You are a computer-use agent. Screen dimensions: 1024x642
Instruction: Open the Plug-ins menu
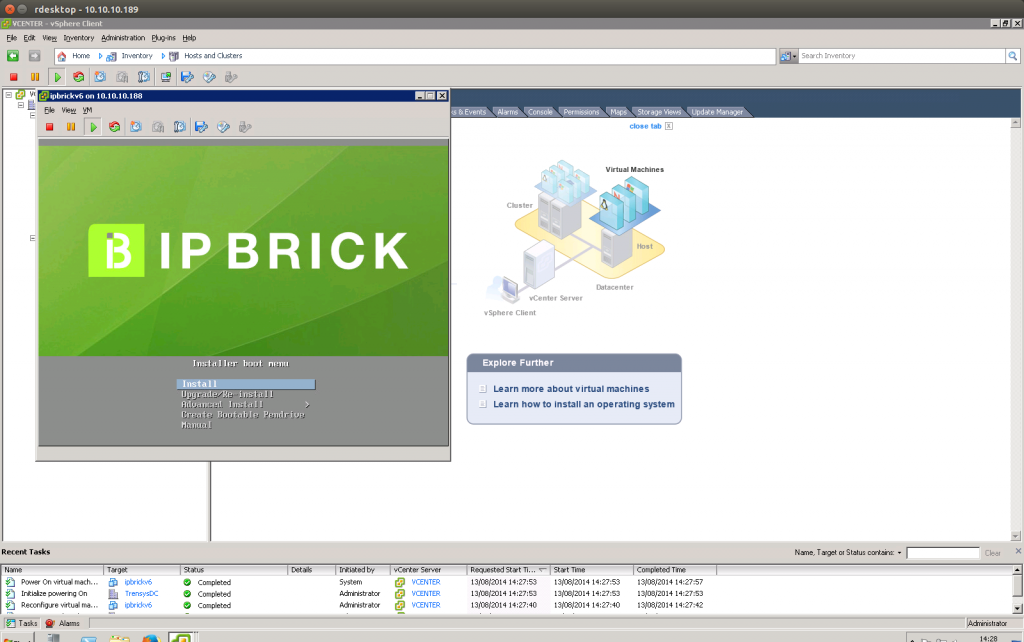(163, 37)
